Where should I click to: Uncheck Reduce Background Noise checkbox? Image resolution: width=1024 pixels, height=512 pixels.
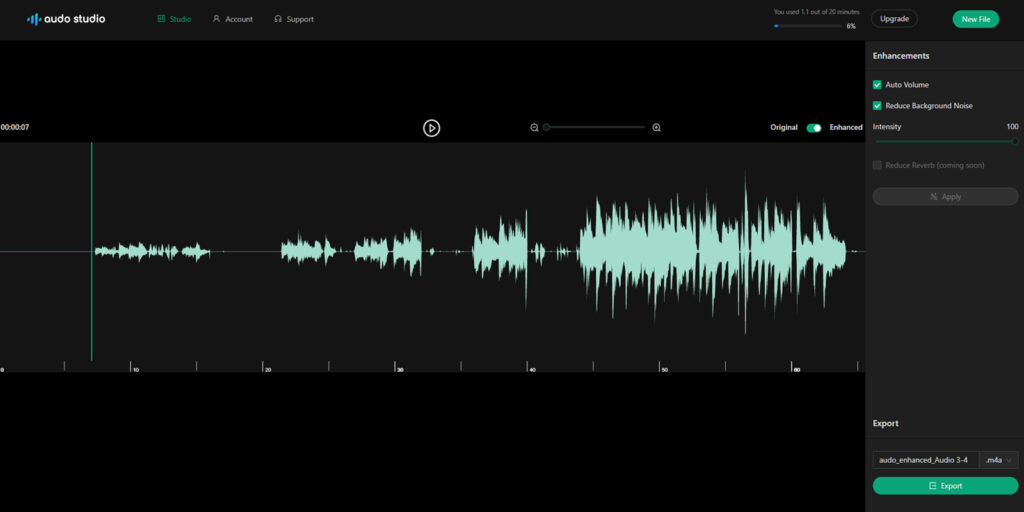[877, 106]
